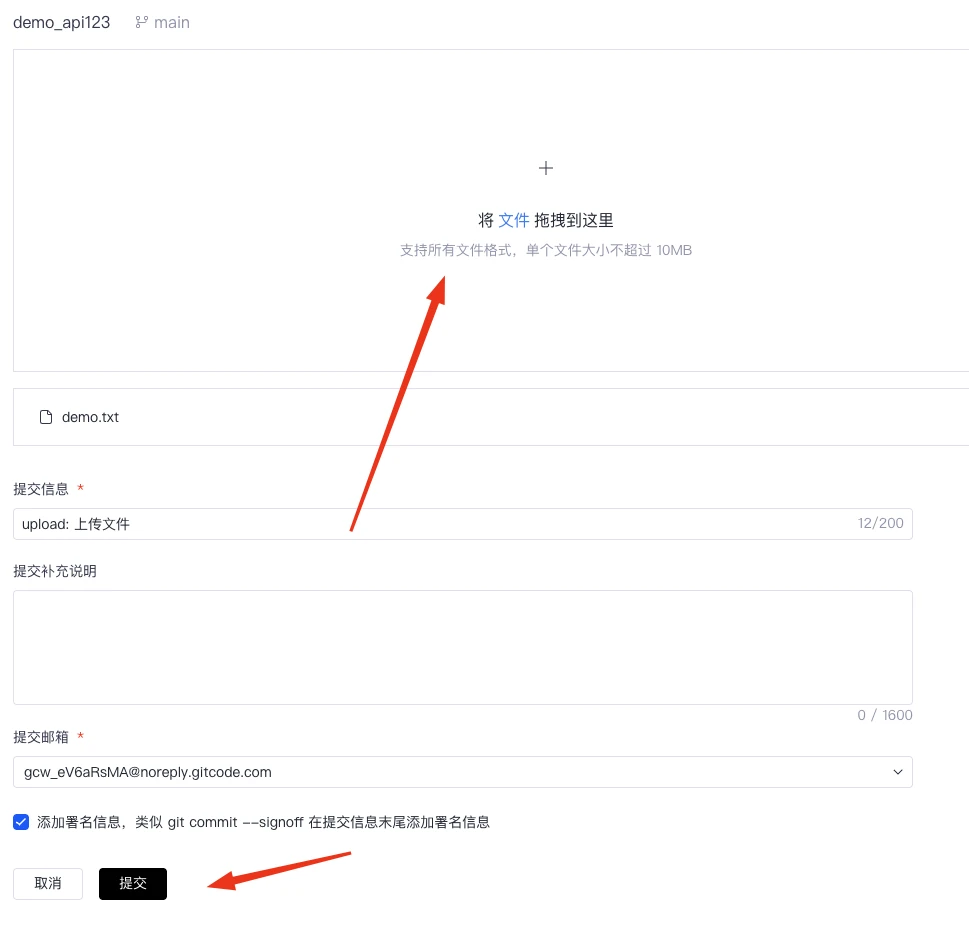Click the git branch icon
The image size is (969, 930).
click(141, 22)
